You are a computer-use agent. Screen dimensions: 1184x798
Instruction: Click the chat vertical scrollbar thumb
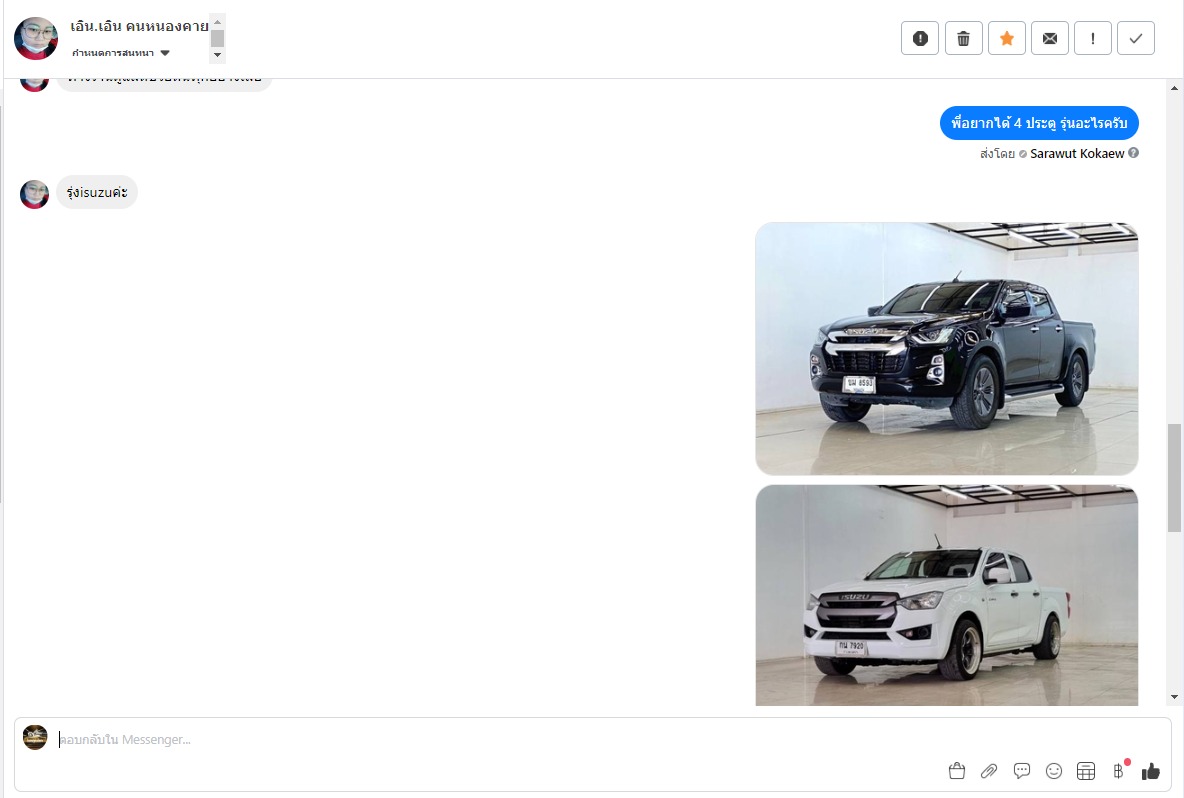point(1174,478)
